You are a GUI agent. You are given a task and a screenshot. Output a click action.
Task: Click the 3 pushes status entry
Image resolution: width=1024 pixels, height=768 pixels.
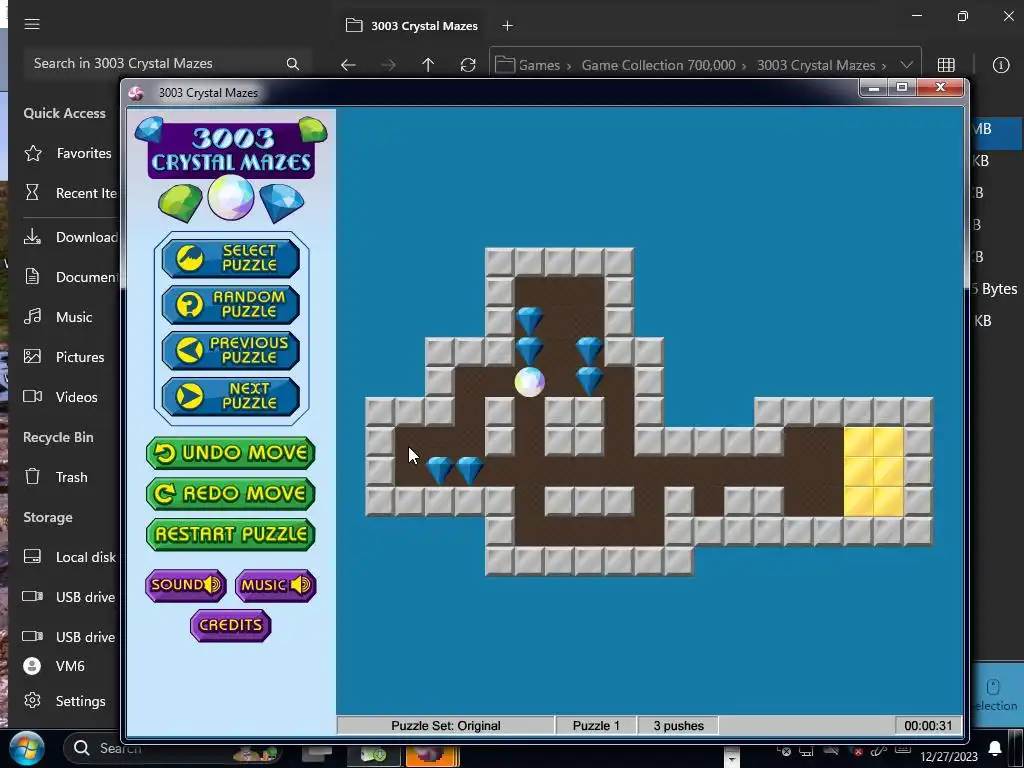[x=678, y=726]
